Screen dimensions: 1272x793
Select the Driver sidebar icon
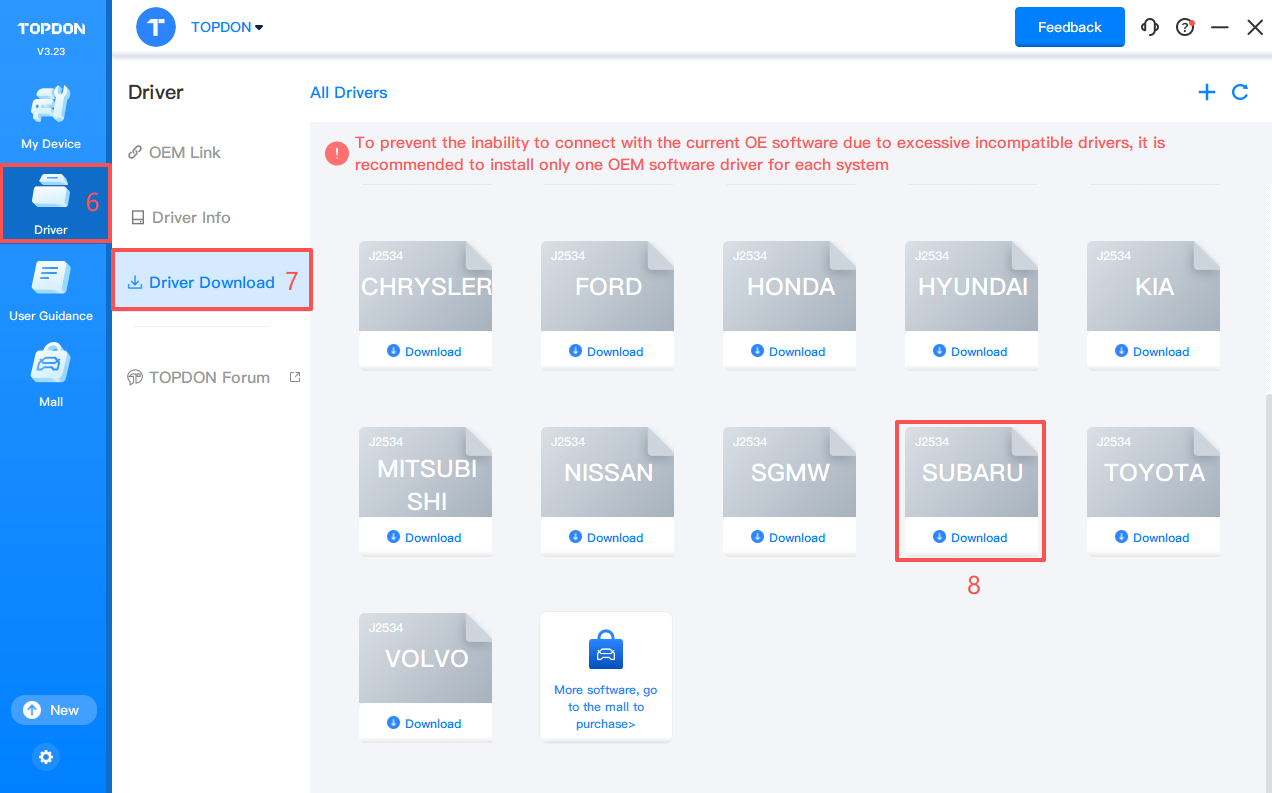(51, 203)
